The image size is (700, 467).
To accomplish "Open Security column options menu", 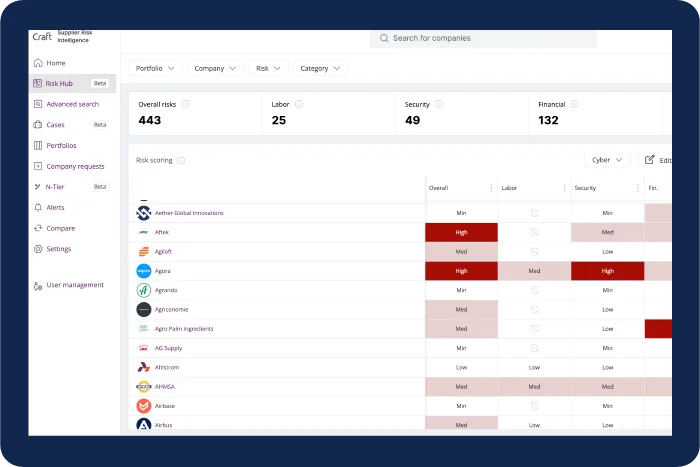I will [638, 188].
